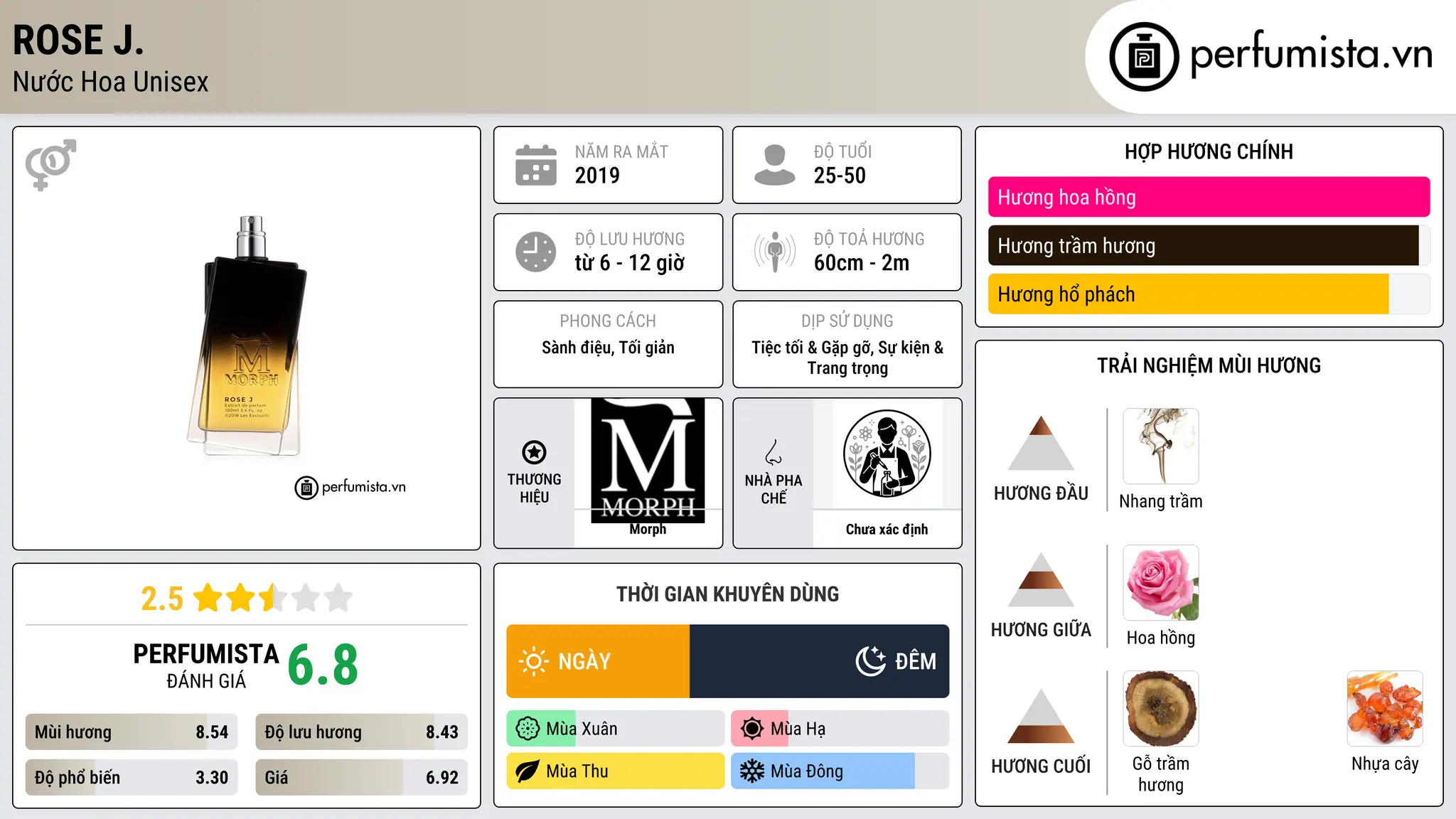The width and height of the screenshot is (1456, 819).
Task: Click the Mùa Hạ season bar
Action: coord(840,729)
